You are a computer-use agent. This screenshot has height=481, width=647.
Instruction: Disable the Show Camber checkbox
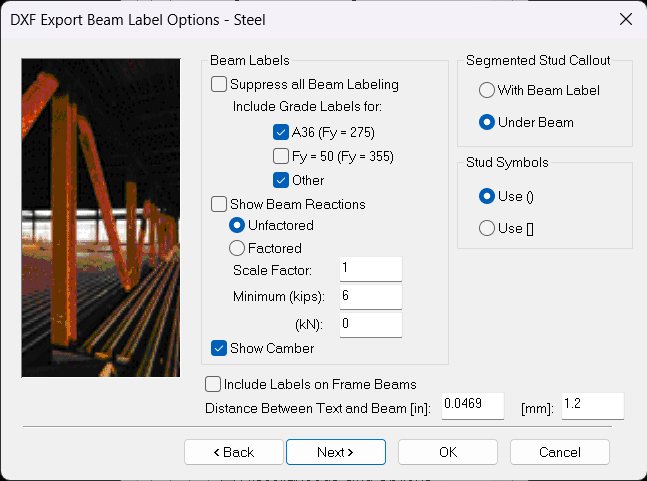(x=219, y=348)
